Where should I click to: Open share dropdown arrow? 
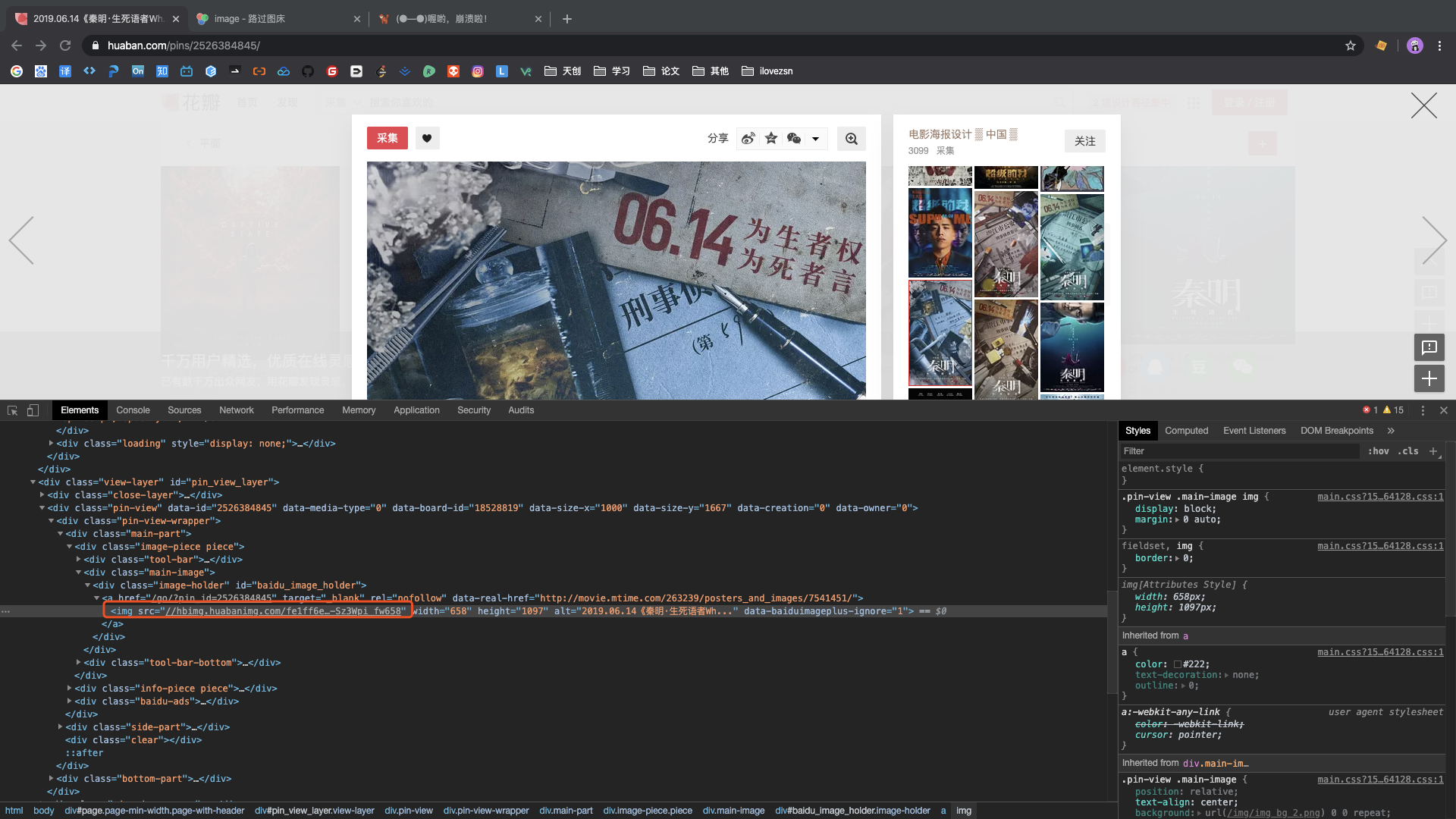point(815,139)
